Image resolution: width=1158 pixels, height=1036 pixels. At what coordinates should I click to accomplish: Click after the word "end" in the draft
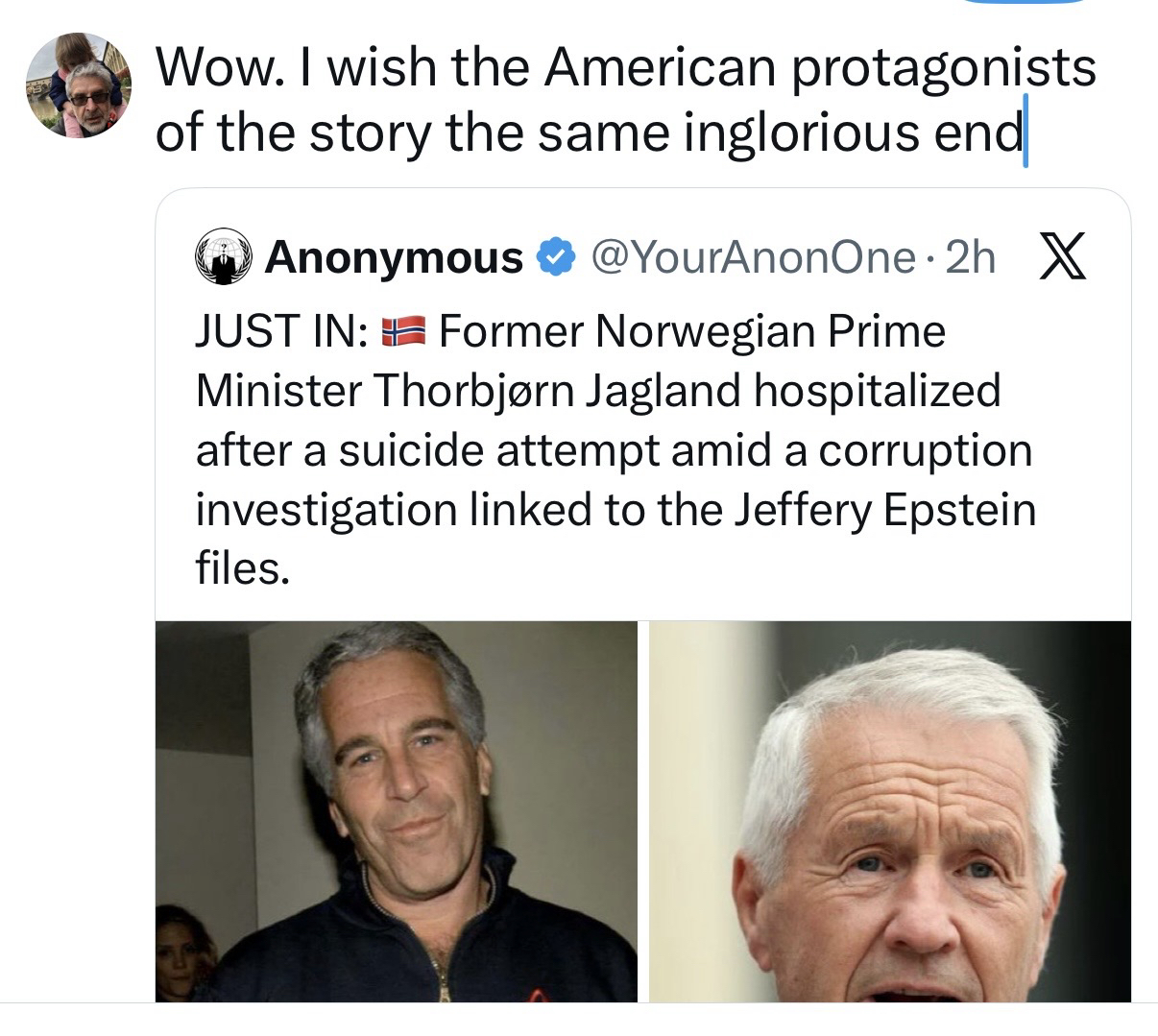click(x=1024, y=133)
